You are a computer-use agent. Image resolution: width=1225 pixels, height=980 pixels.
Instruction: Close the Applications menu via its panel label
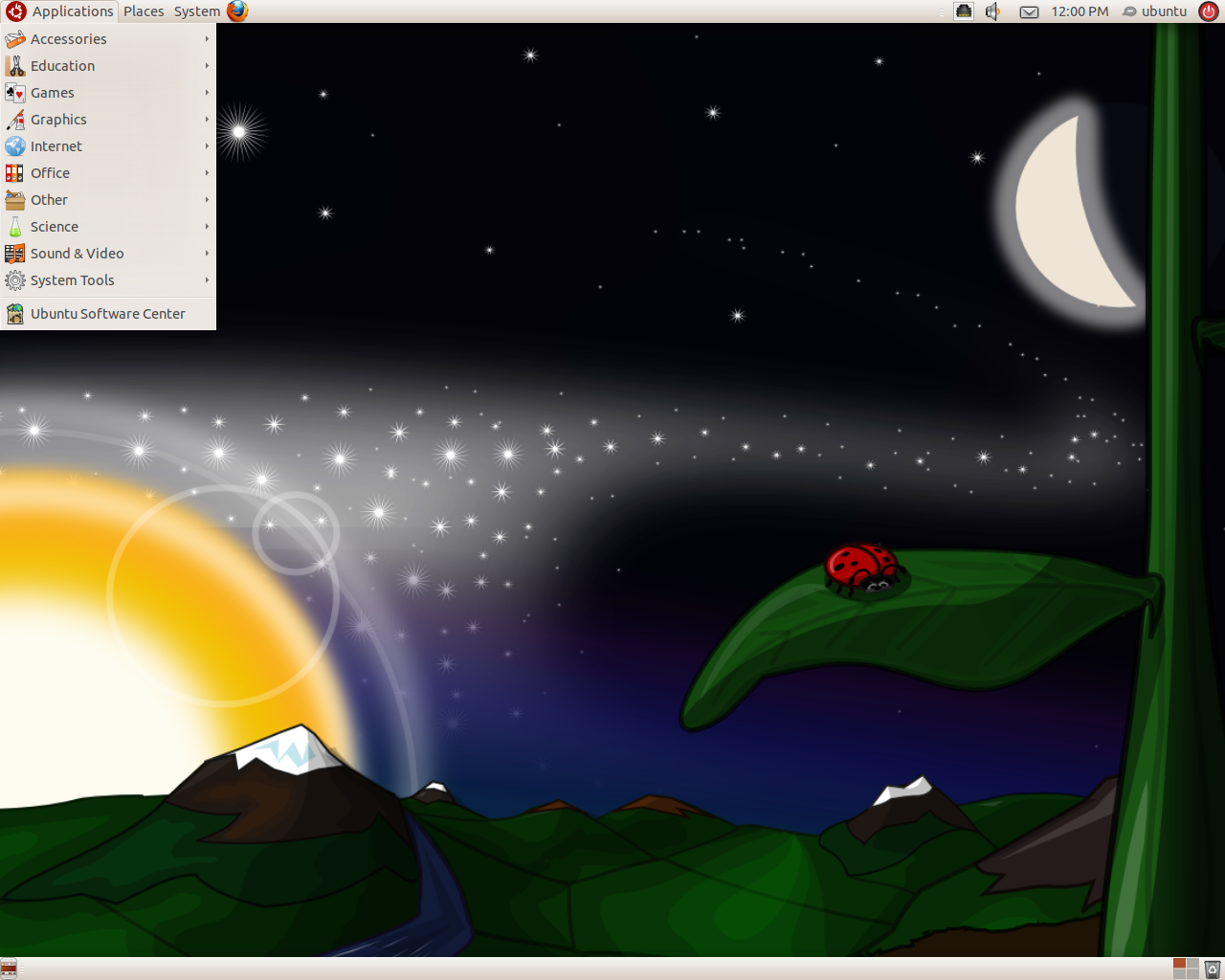point(73,11)
